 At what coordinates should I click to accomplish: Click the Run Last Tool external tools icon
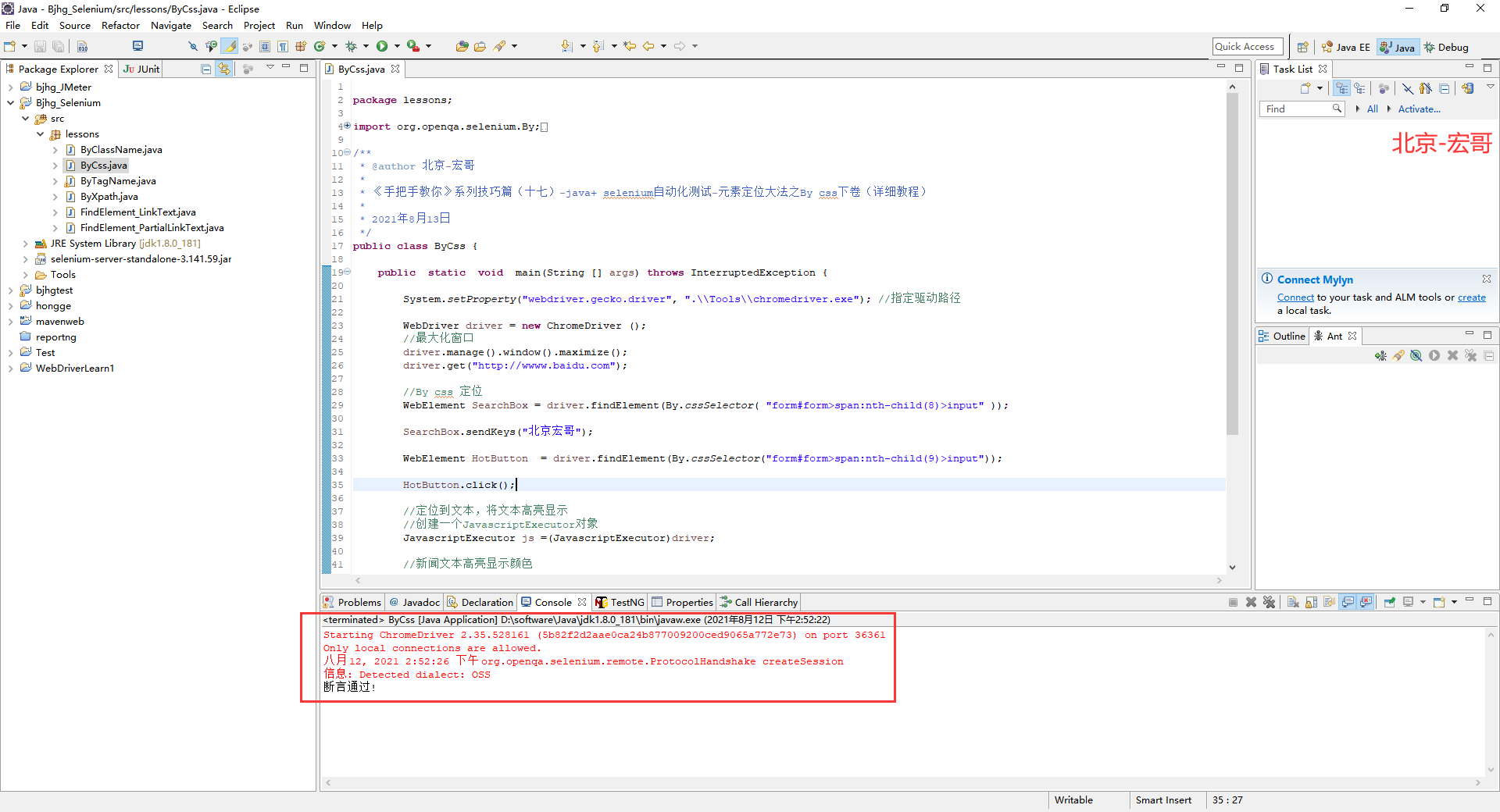pos(412,46)
